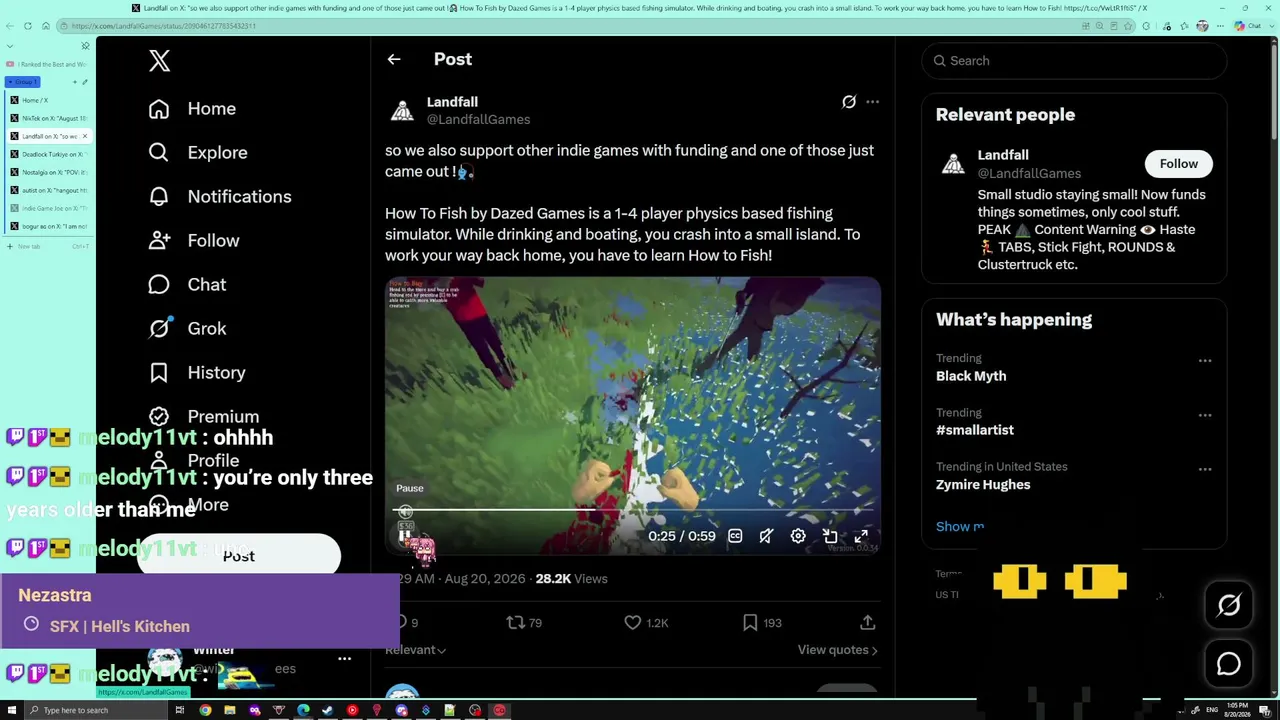The width and height of the screenshot is (1280, 720).
Task: Open more options for Black Myth trend
Action: (x=1205, y=361)
